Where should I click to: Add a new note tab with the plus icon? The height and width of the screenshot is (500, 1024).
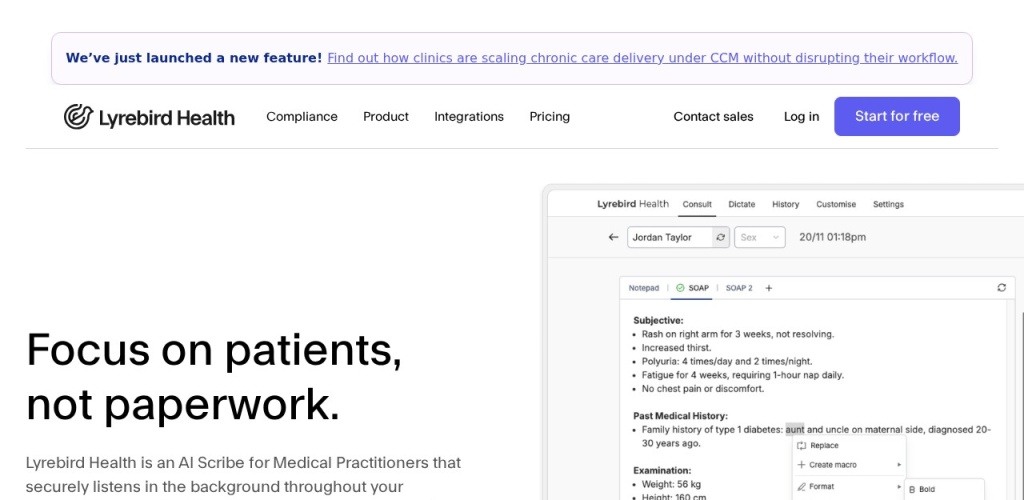(769, 288)
